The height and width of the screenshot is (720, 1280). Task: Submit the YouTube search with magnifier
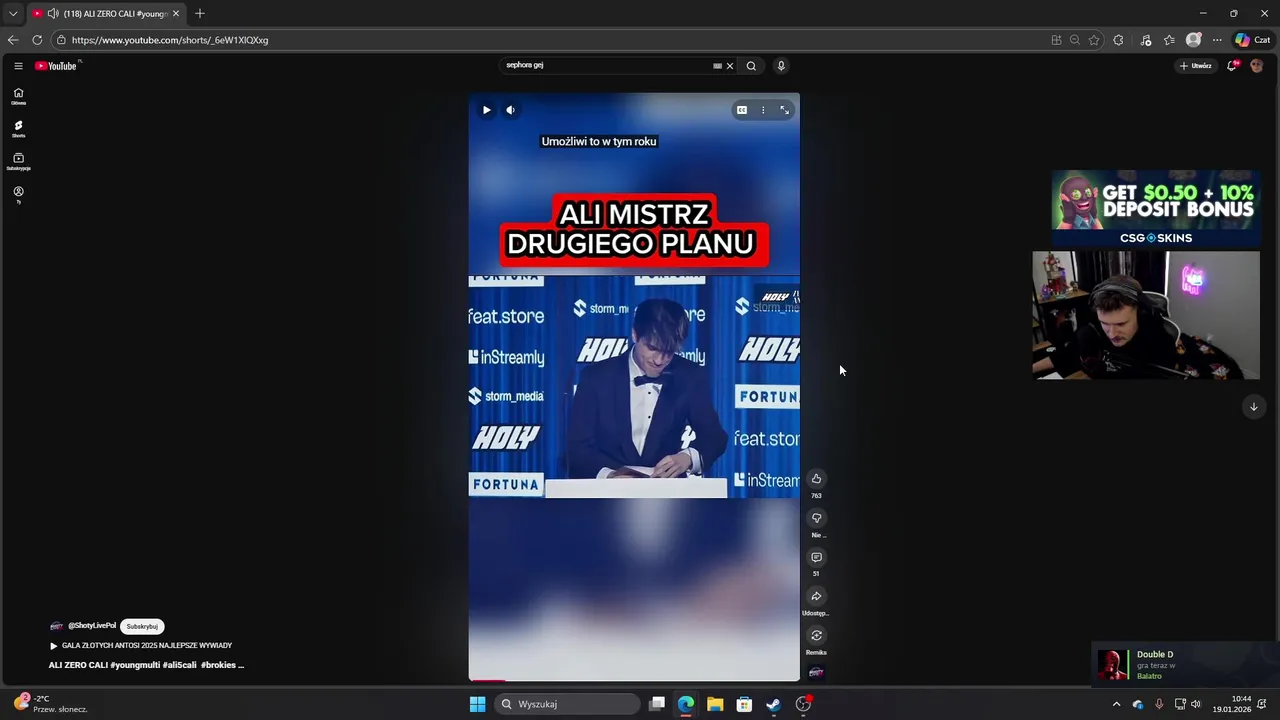point(751,66)
